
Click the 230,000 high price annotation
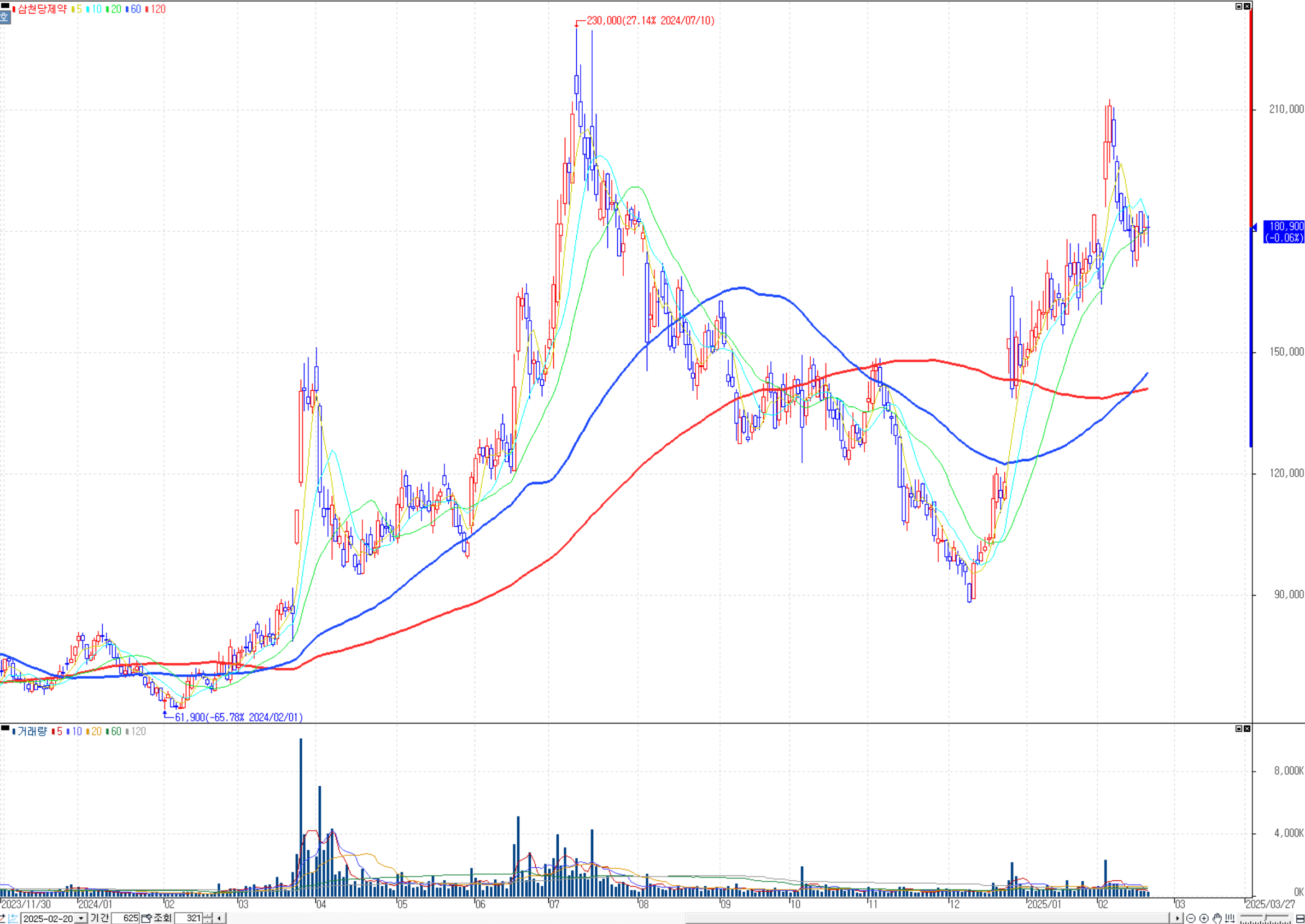[x=651, y=20]
